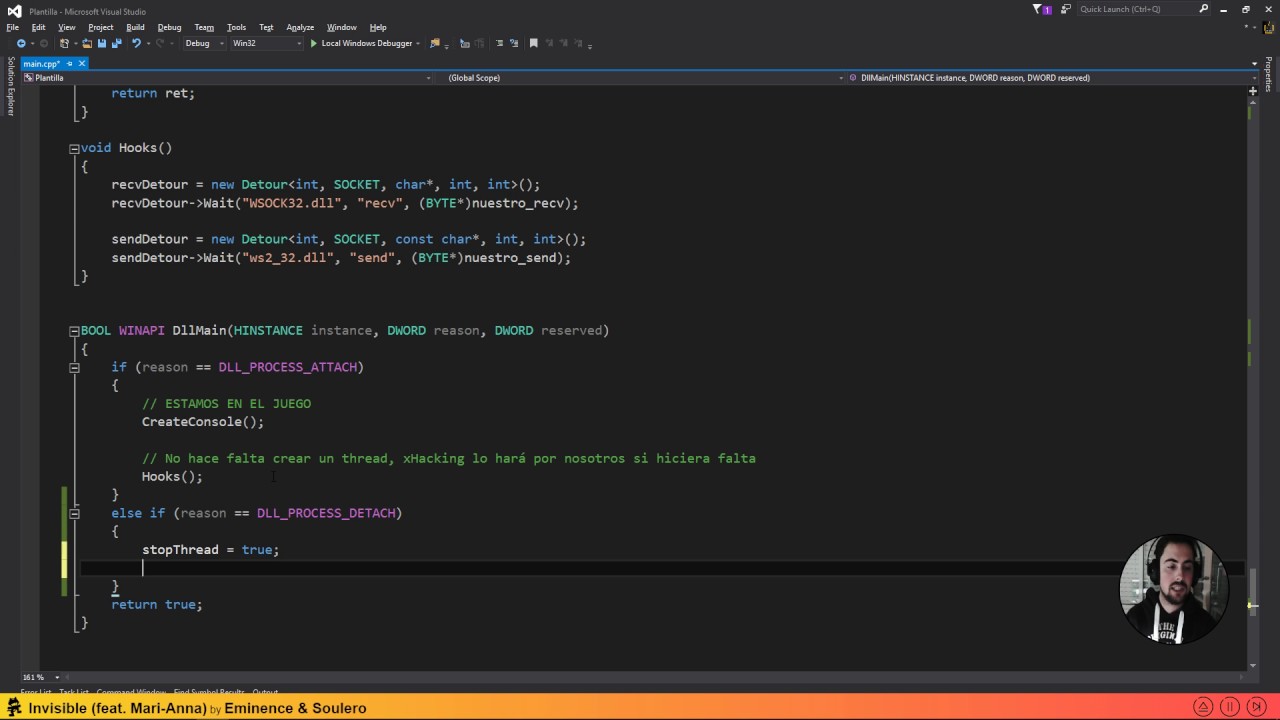Click the Open File folder icon
This screenshot has height=720, width=1280.
coord(87,43)
